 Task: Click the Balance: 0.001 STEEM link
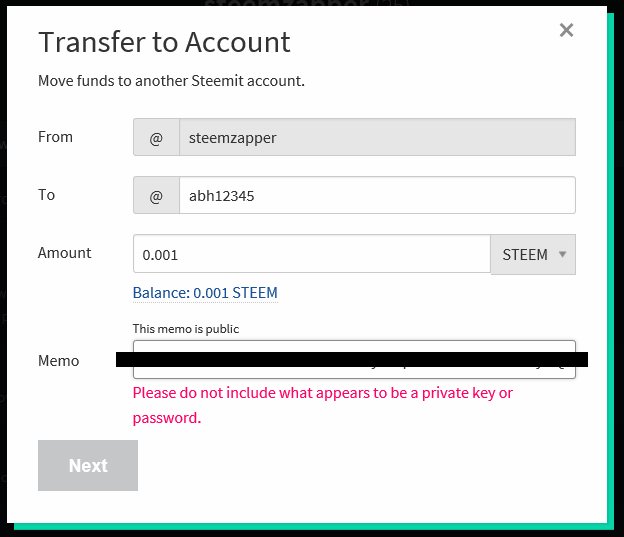tap(205, 293)
